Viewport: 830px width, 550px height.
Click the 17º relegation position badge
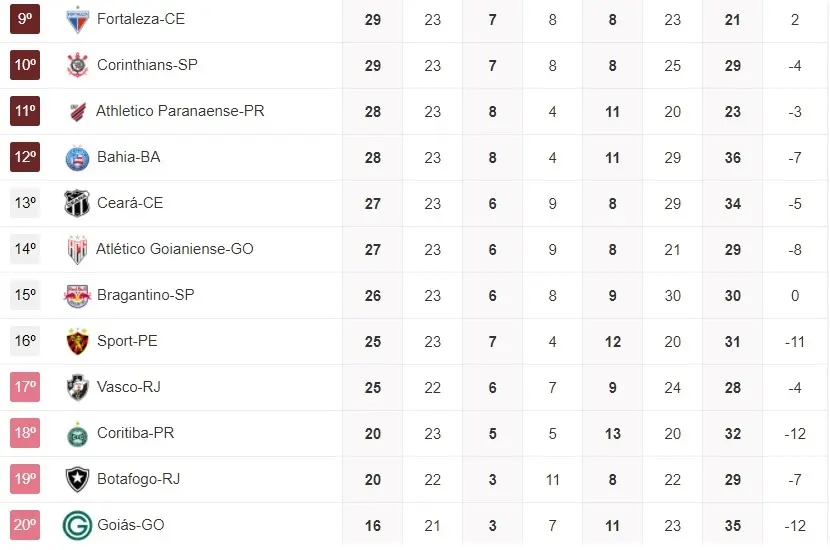click(x=25, y=387)
